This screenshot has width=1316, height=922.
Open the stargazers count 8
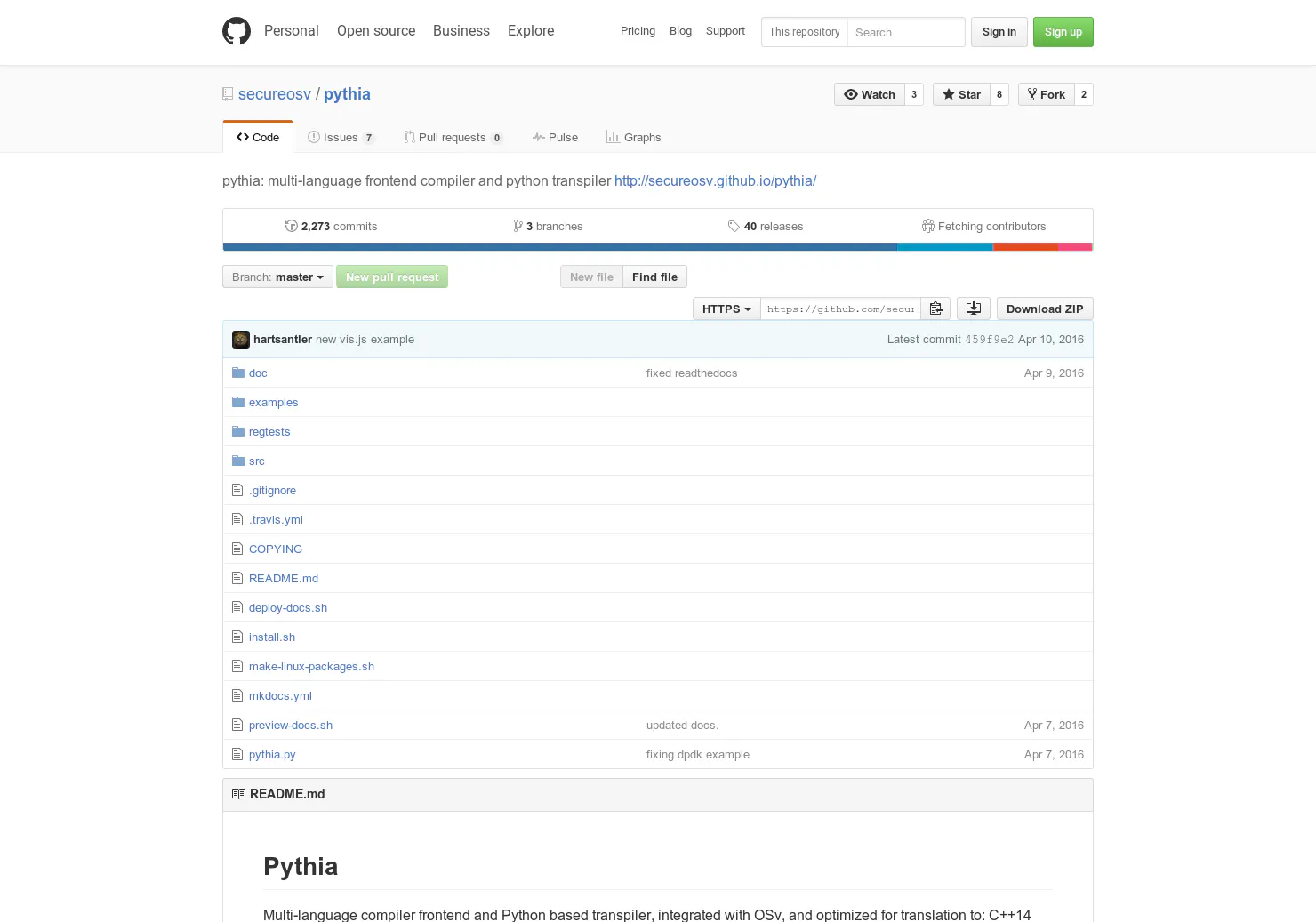(x=999, y=94)
